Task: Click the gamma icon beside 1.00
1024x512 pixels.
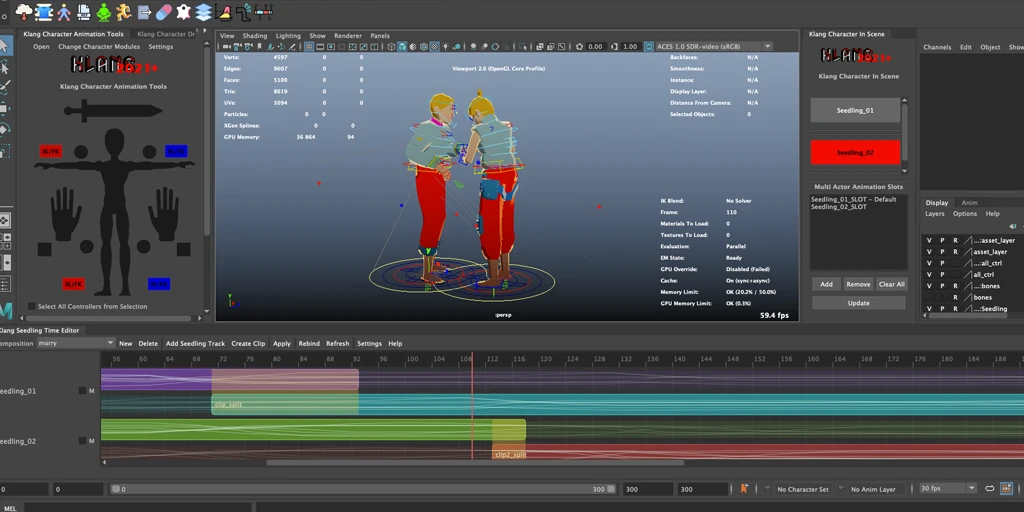Action: click(615, 46)
